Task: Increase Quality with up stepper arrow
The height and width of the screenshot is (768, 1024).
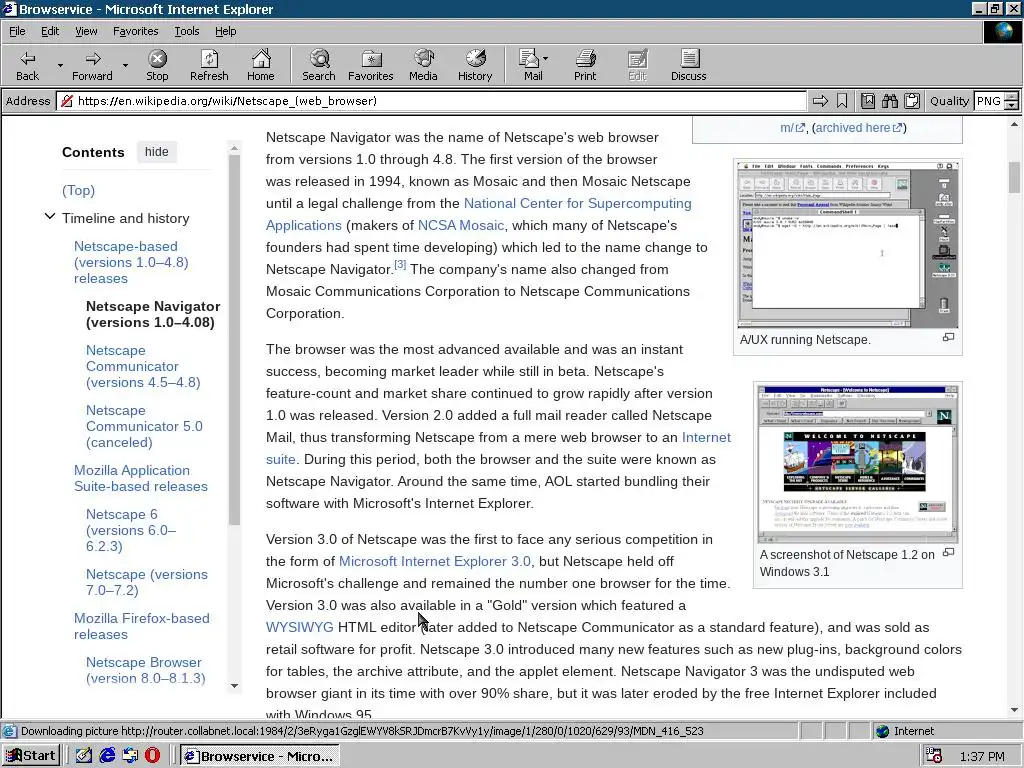Action: click(x=1012, y=97)
